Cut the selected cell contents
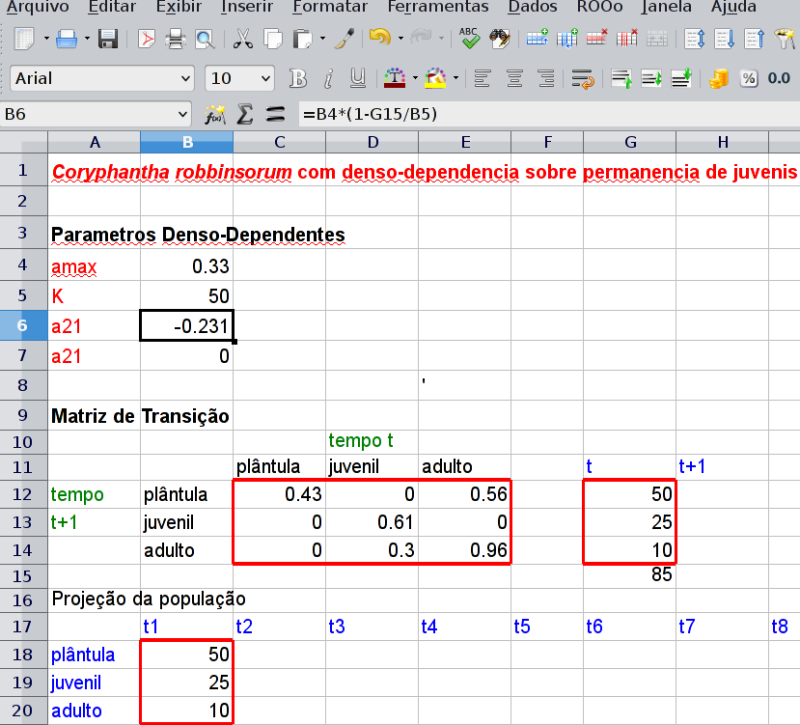The image size is (800, 725). pos(241,37)
